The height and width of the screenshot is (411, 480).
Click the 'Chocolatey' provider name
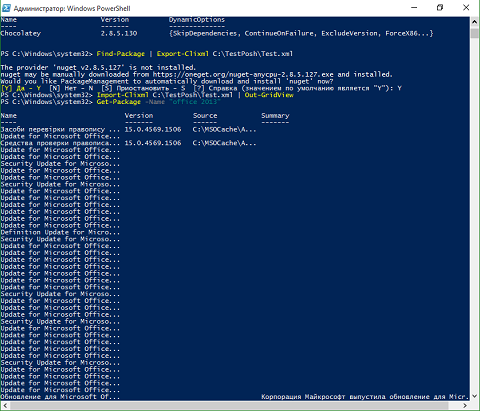point(21,33)
